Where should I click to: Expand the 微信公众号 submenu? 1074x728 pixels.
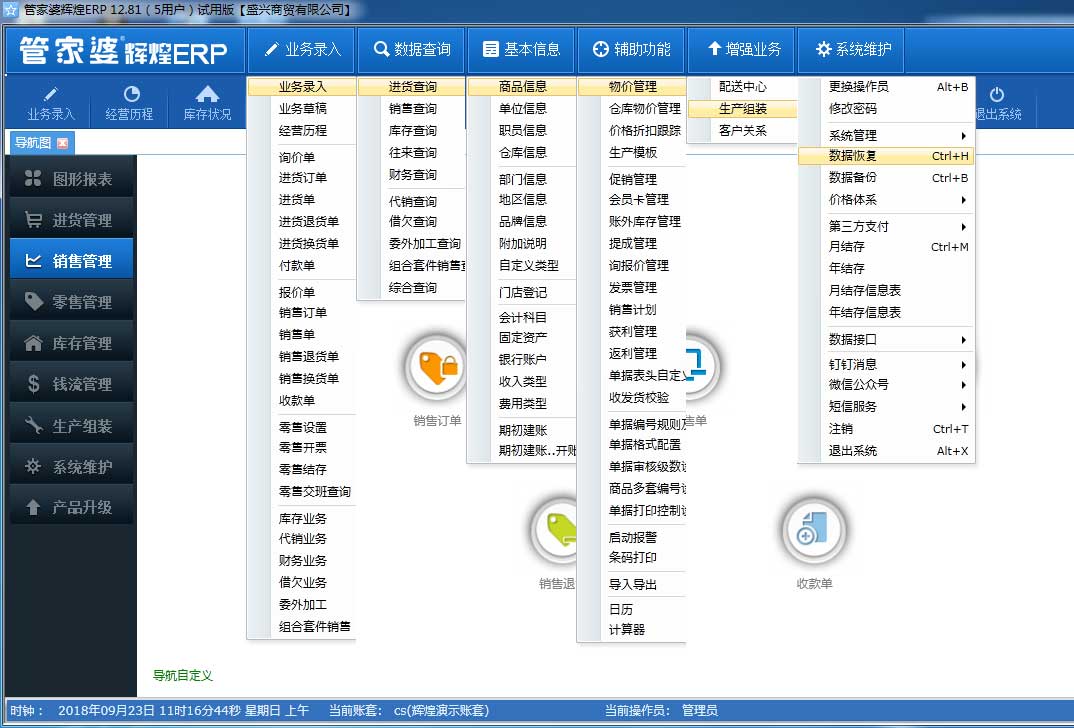[886, 384]
